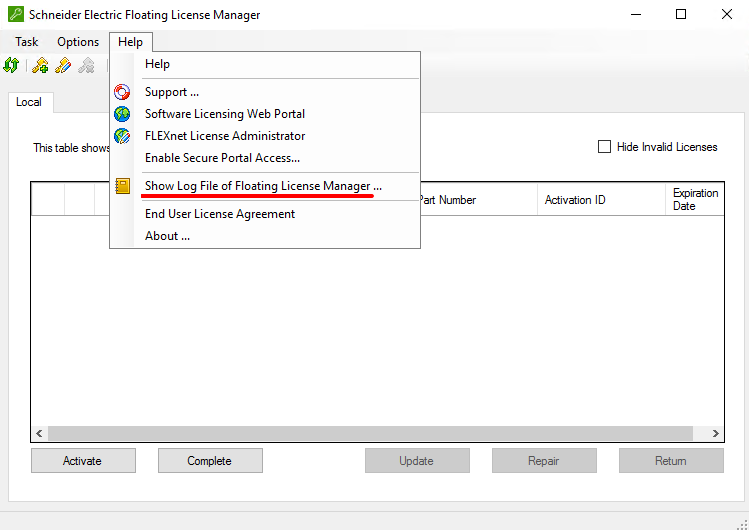
Task: Click the horizontal scrollbar left arrow
Action: pos(40,434)
